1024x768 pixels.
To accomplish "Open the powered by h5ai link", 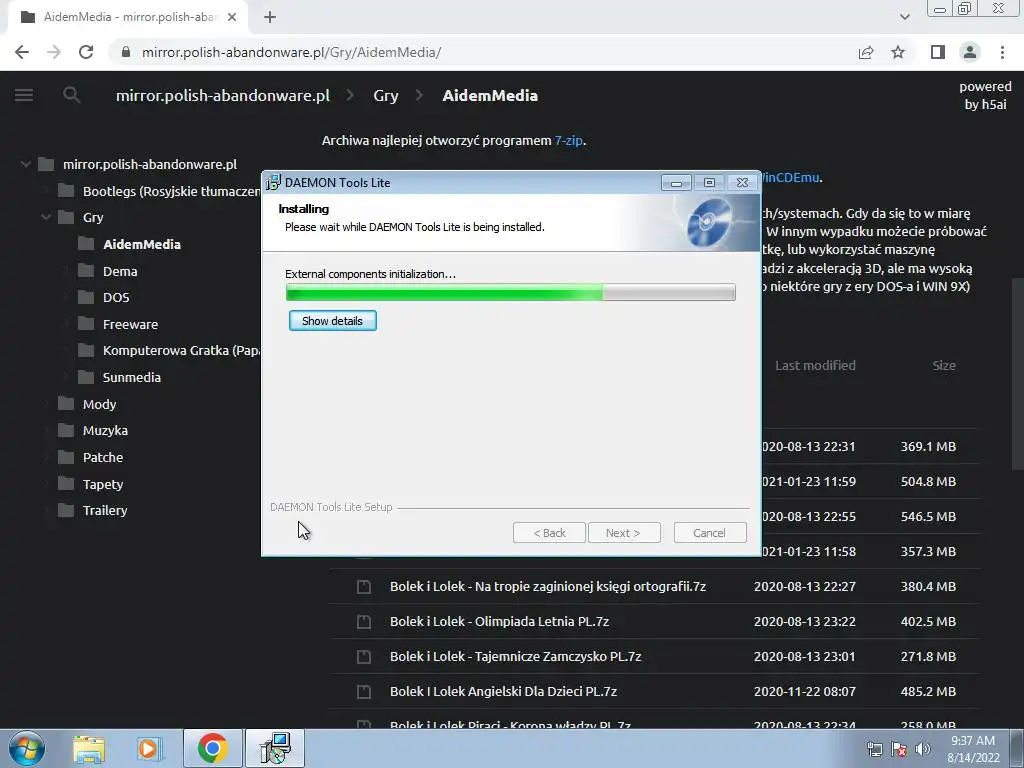I will [985, 95].
